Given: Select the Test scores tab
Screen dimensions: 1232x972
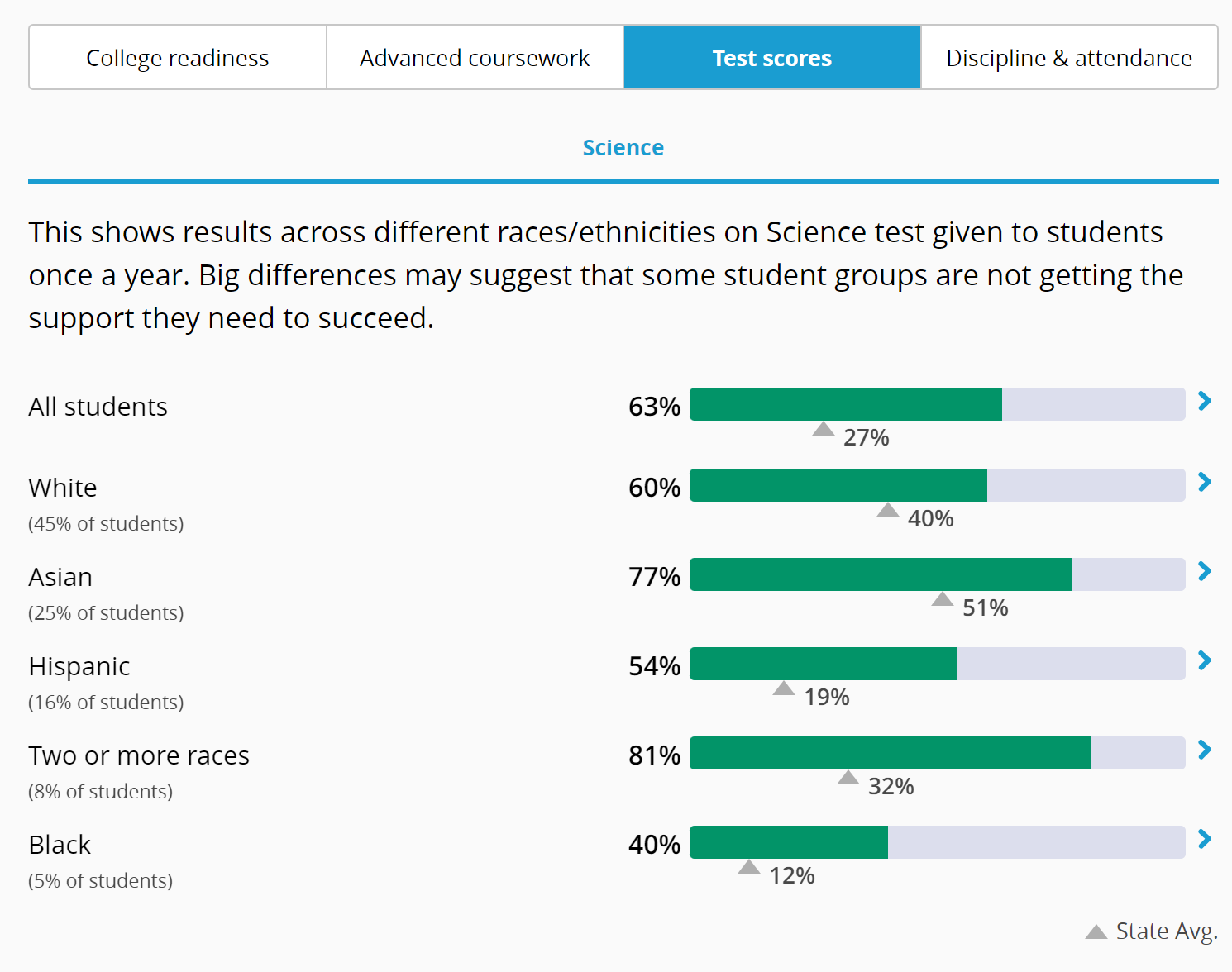Looking at the screenshot, I should [772, 58].
